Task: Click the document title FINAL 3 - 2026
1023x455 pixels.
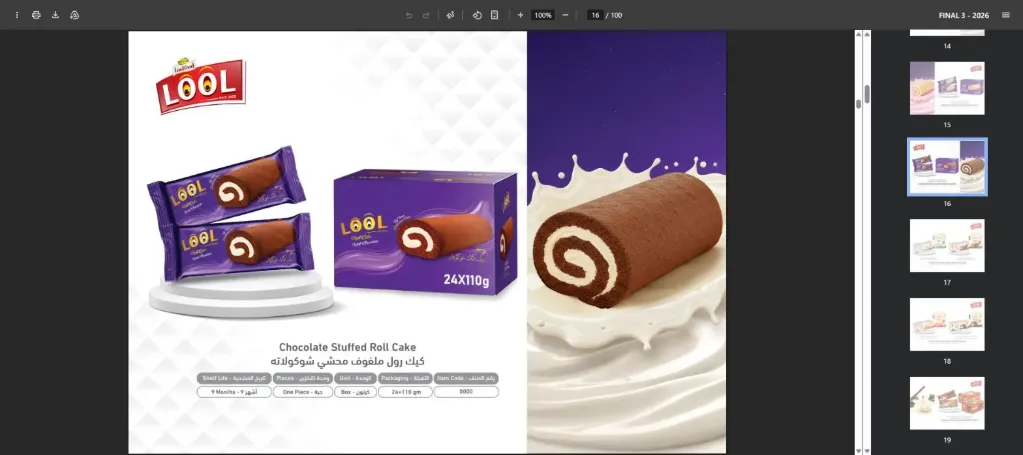Action: [964, 15]
